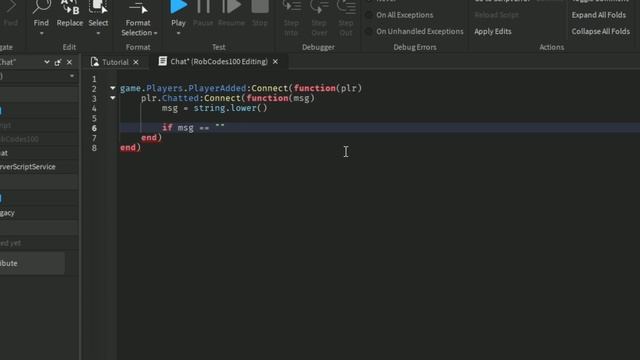Screen dimensions: 640x360
Task: Click line number 1 in the gutter
Action: coord(94,79)
